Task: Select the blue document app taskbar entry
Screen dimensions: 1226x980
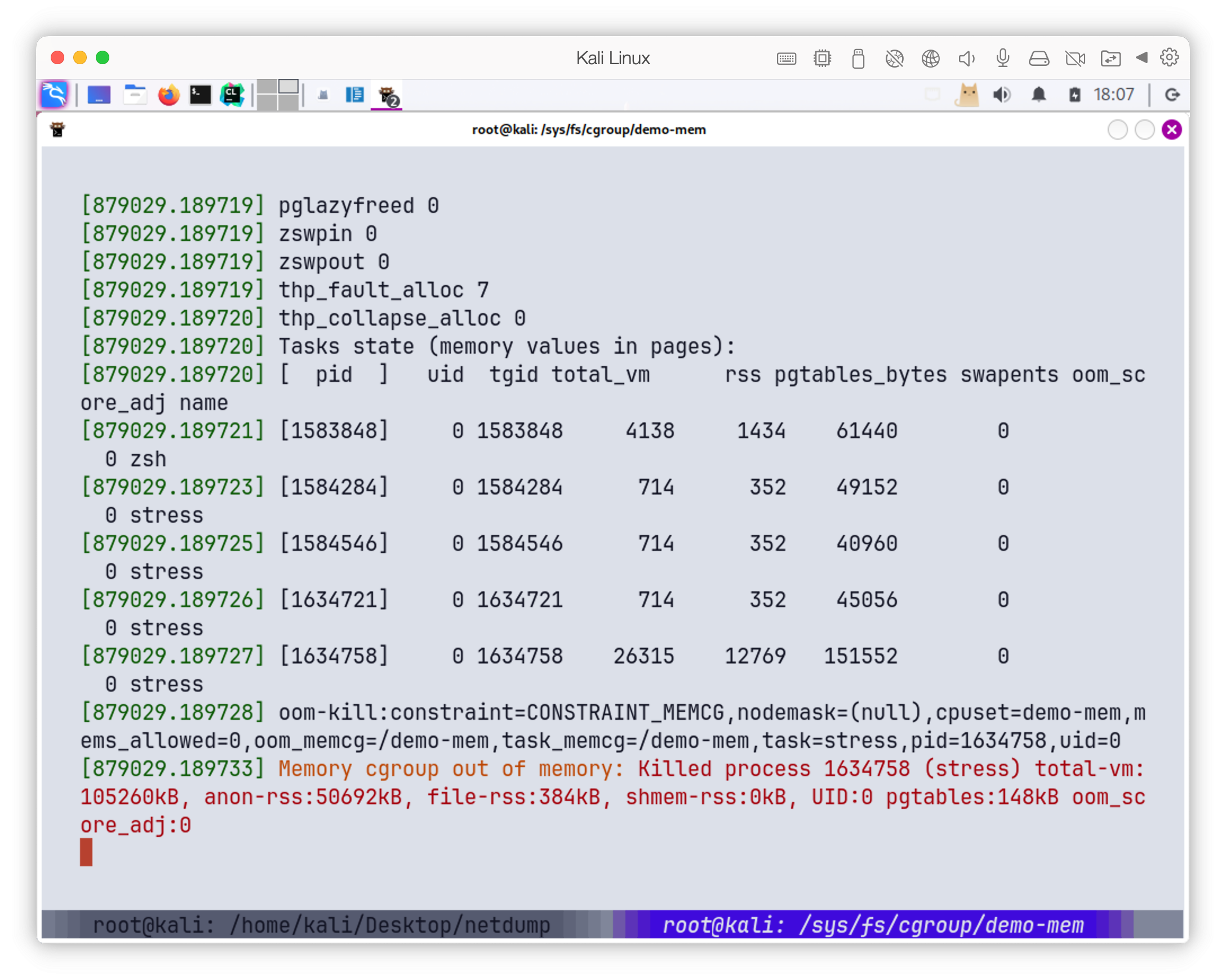Action: pyautogui.click(x=355, y=95)
